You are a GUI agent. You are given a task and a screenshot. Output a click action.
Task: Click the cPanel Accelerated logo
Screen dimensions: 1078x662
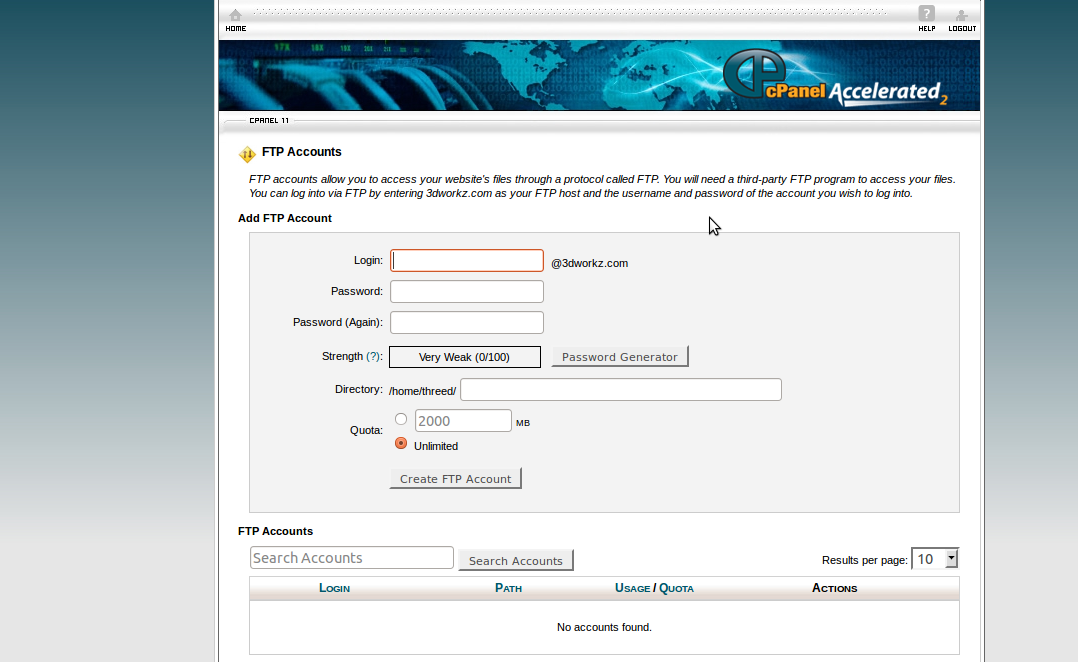[x=834, y=78]
